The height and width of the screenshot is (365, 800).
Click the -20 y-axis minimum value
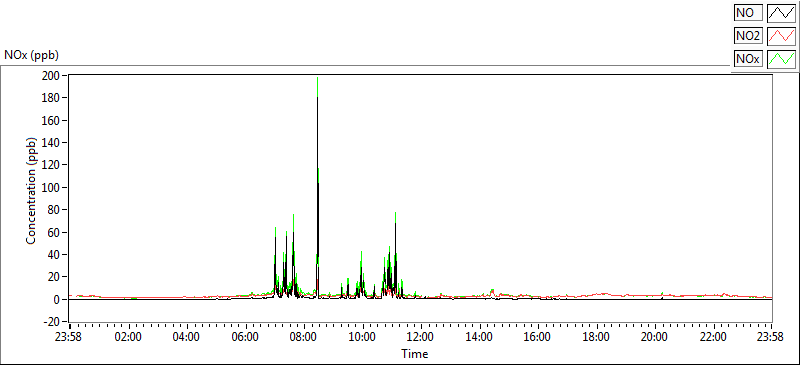coord(53,322)
